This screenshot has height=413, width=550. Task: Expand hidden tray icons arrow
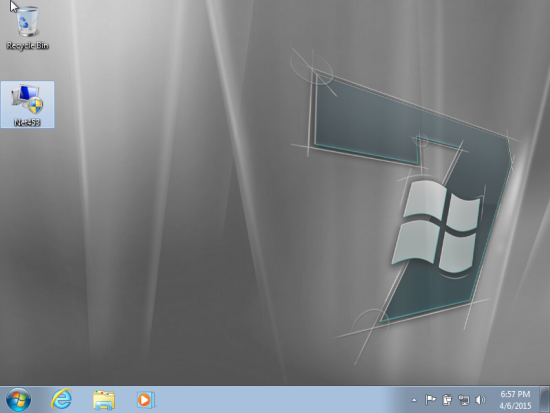[x=414, y=400]
